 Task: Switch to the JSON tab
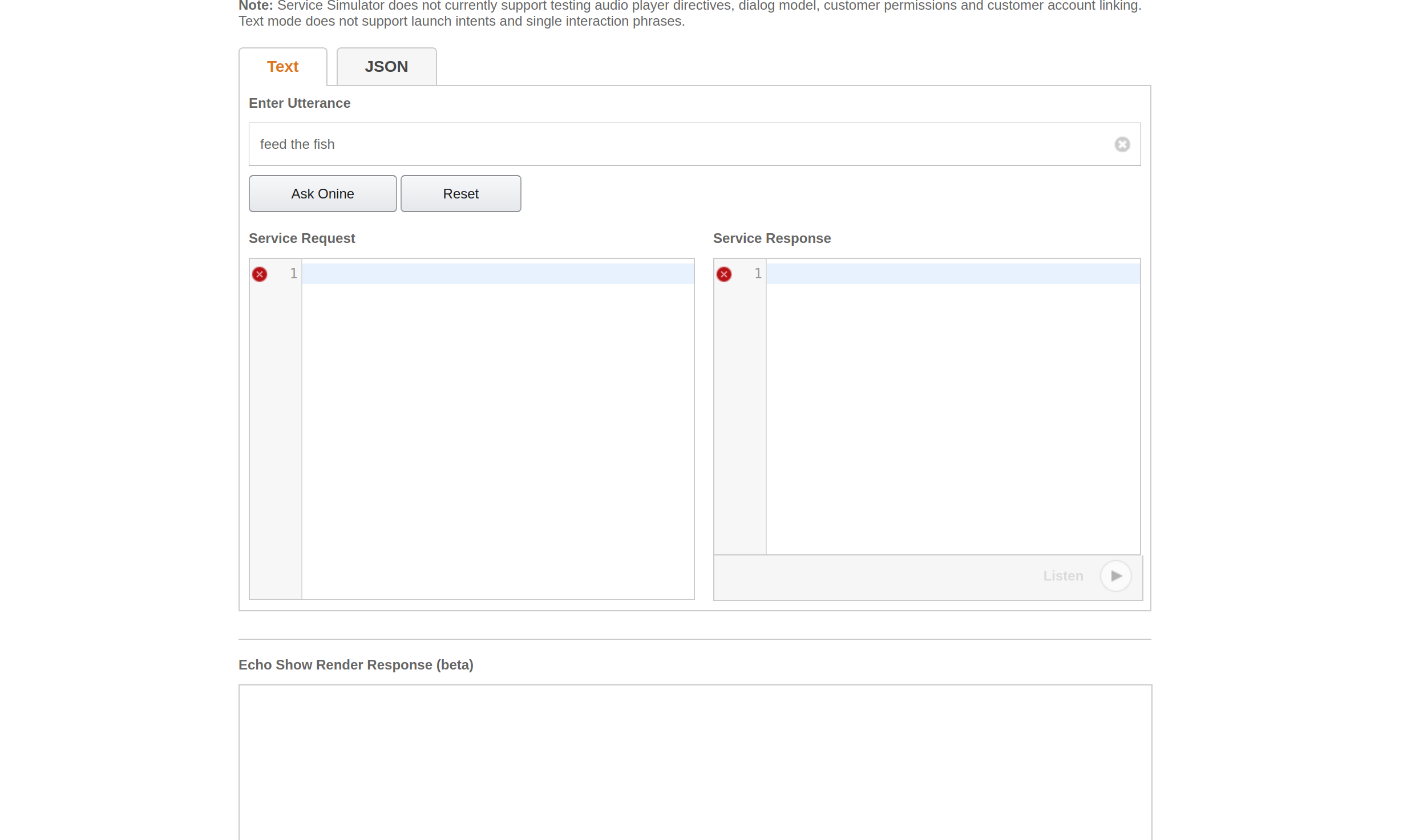[386, 67]
